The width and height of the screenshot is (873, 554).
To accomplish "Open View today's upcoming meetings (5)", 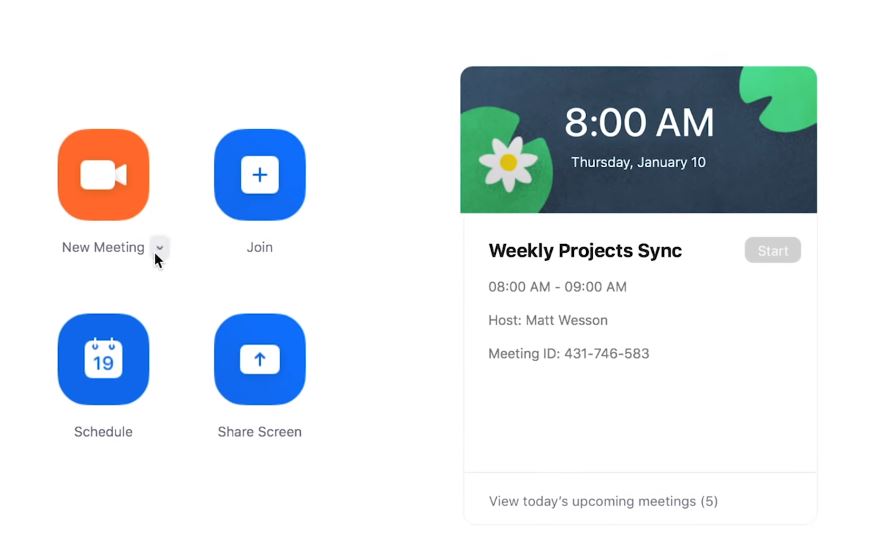I will click(x=604, y=501).
